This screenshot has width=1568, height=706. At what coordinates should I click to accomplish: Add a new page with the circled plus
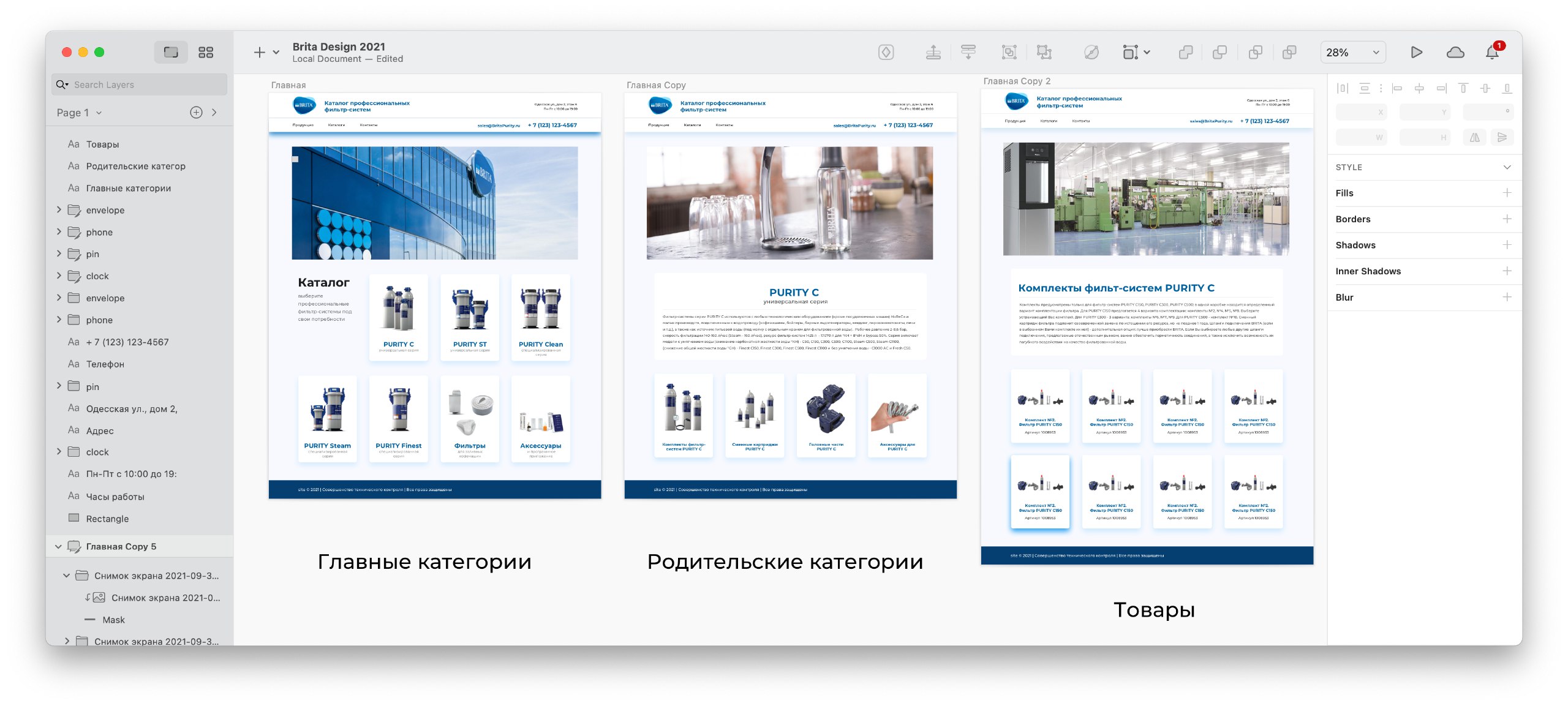tap(196, 112)
